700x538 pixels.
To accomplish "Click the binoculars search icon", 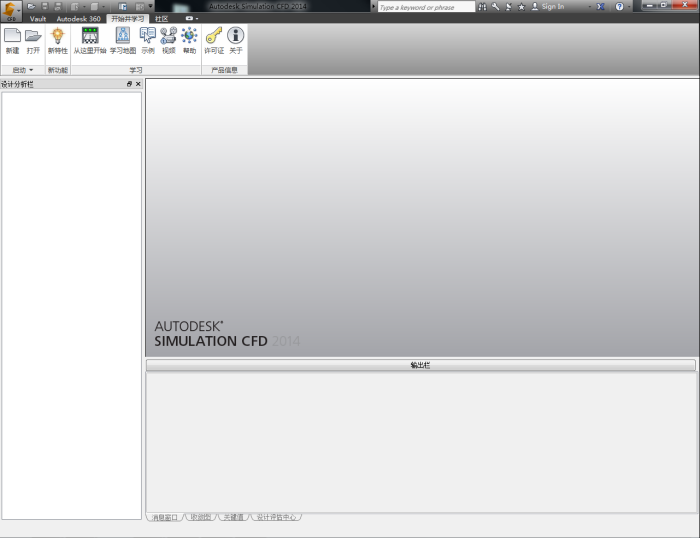I will pos(483,7).
